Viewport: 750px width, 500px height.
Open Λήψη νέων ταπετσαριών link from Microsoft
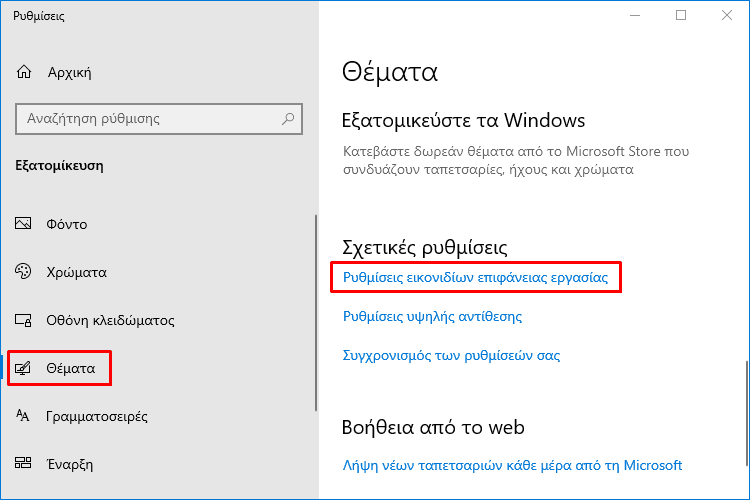click(512, 466)
